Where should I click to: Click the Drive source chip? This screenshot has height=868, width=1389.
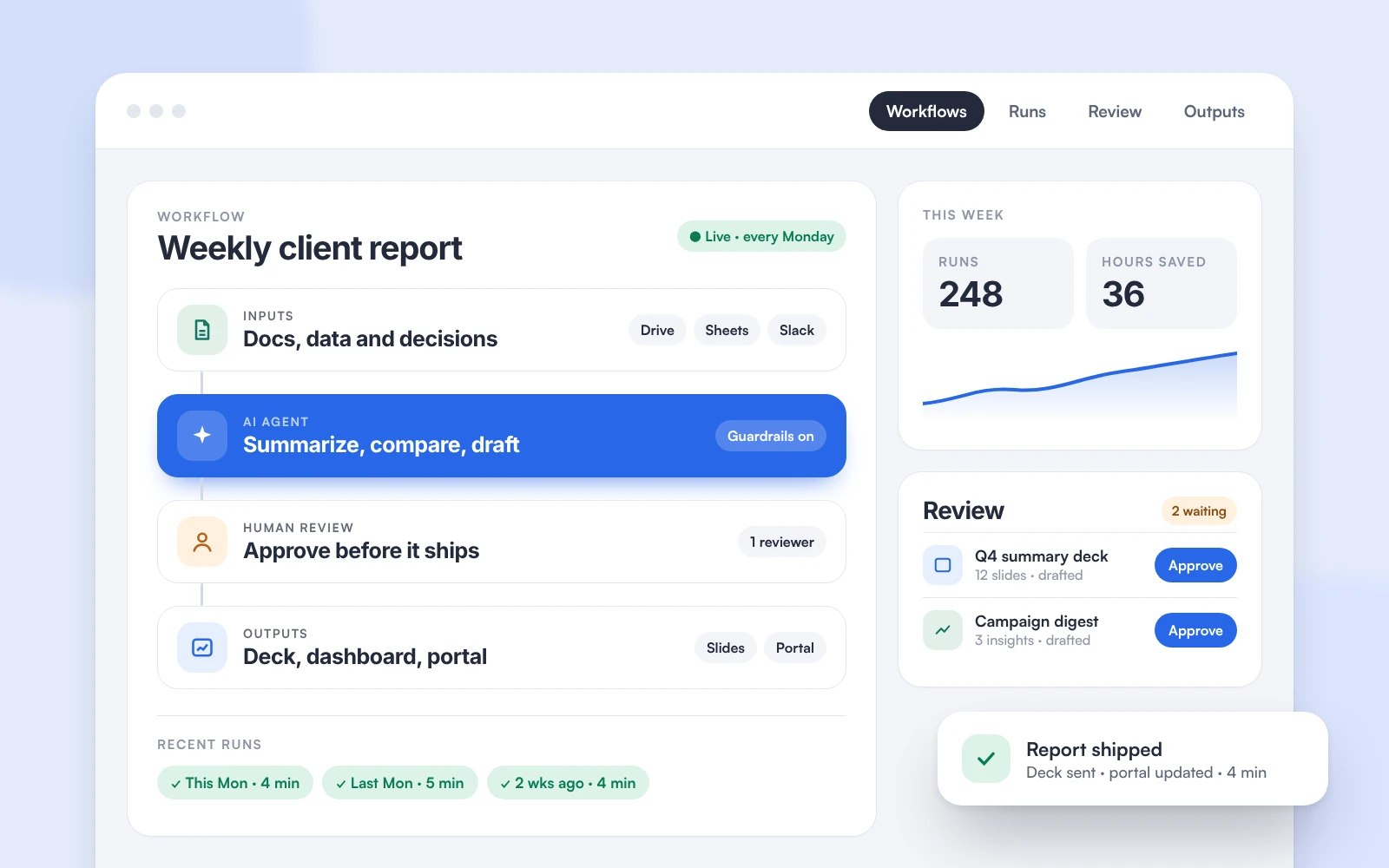[657, 330]
